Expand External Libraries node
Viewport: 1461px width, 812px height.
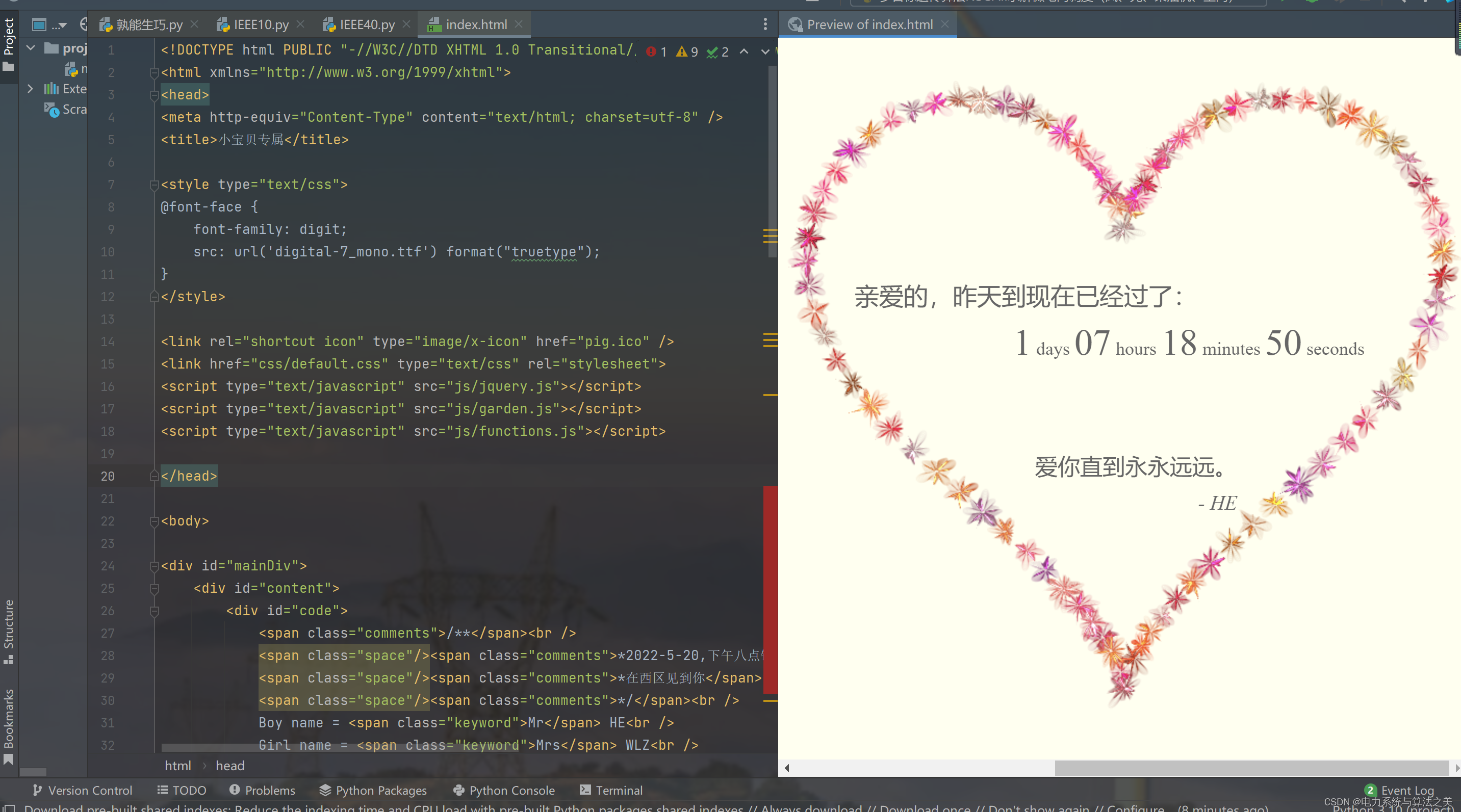pyautogui.click(x=30, y=89)
